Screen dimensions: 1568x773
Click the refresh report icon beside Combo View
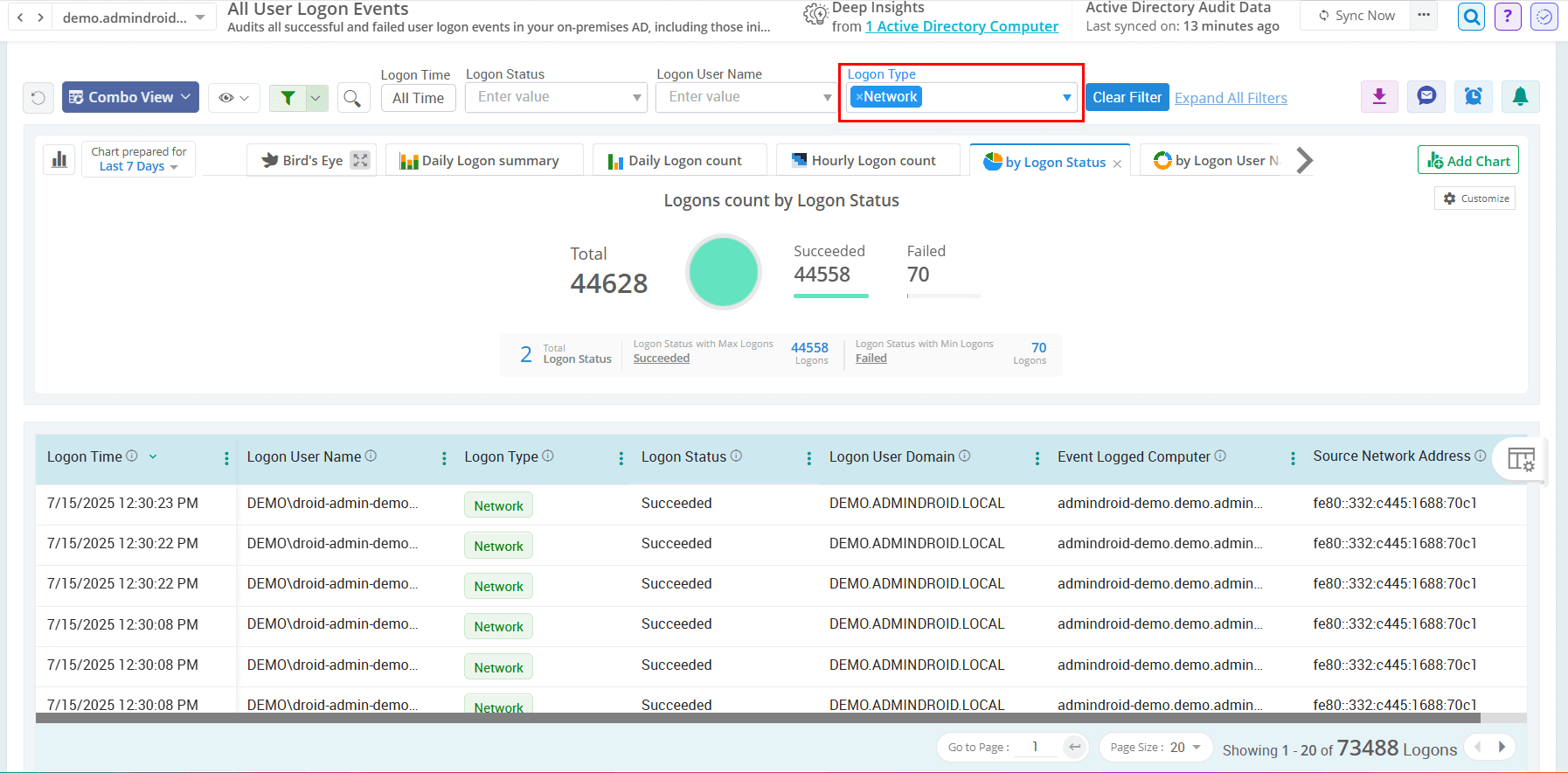pos(38,98)
